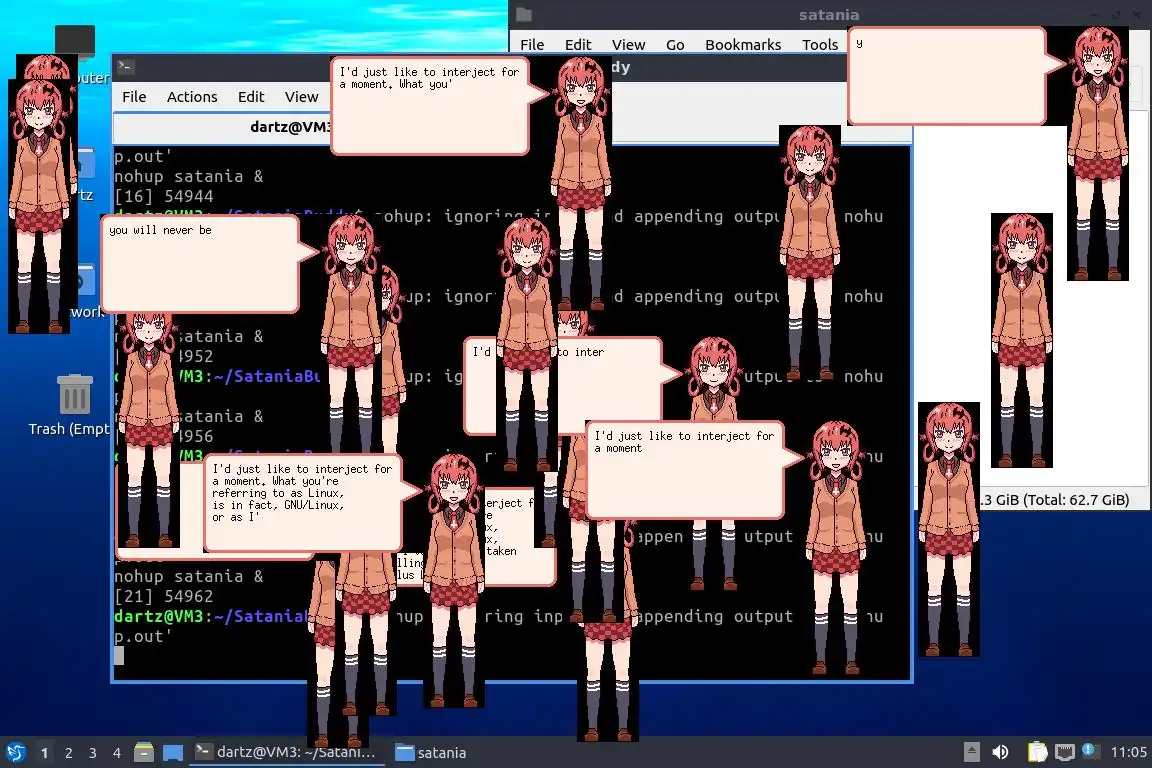Open the Tools menu in the file manager
Viewport: 1152px width, 768px height.
point(820,45)
